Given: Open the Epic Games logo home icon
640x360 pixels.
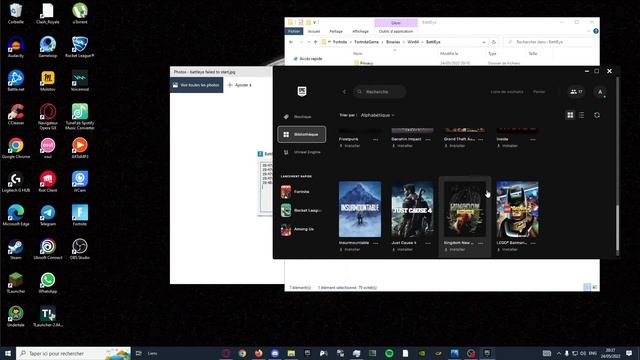Looking at the screenshot, I should (x=302, y=91).
